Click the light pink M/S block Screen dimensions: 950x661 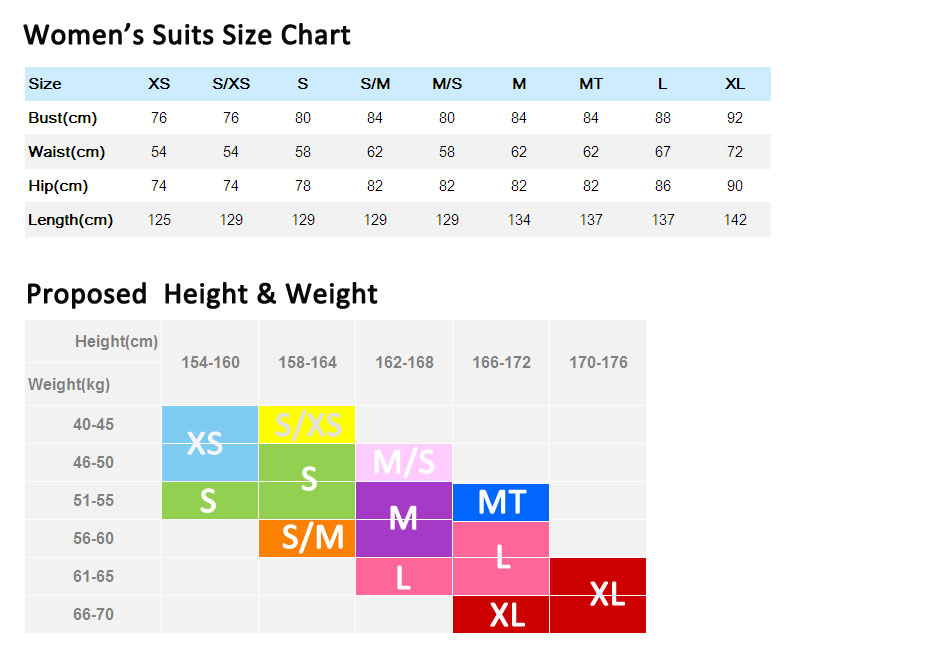[x=404, y=462]
